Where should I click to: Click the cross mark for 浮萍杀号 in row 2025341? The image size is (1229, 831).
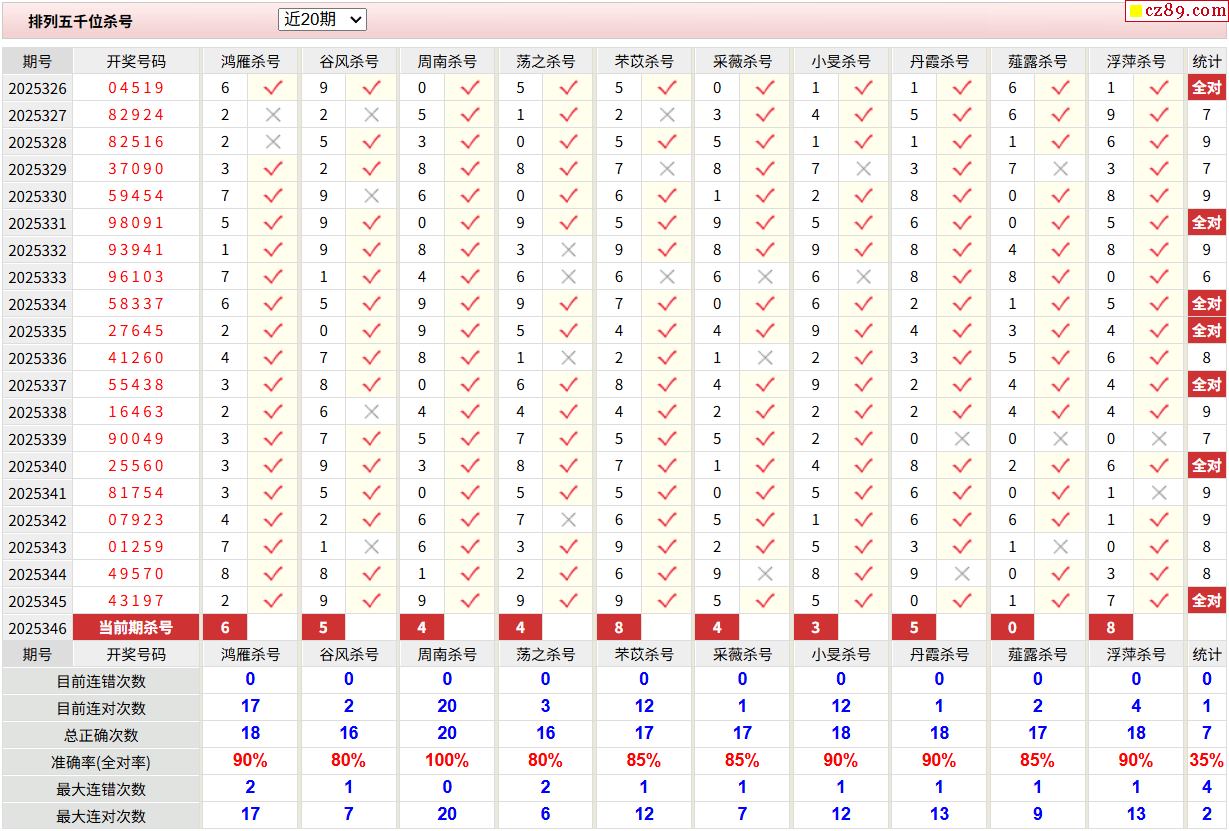pos(1159,493)
